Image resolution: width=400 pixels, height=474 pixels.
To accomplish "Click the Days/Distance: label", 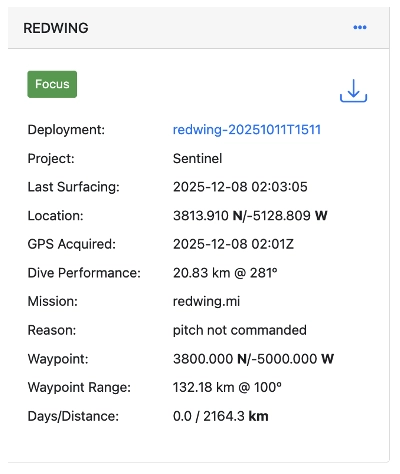I will pyautogui.click(x=73, y=416).
